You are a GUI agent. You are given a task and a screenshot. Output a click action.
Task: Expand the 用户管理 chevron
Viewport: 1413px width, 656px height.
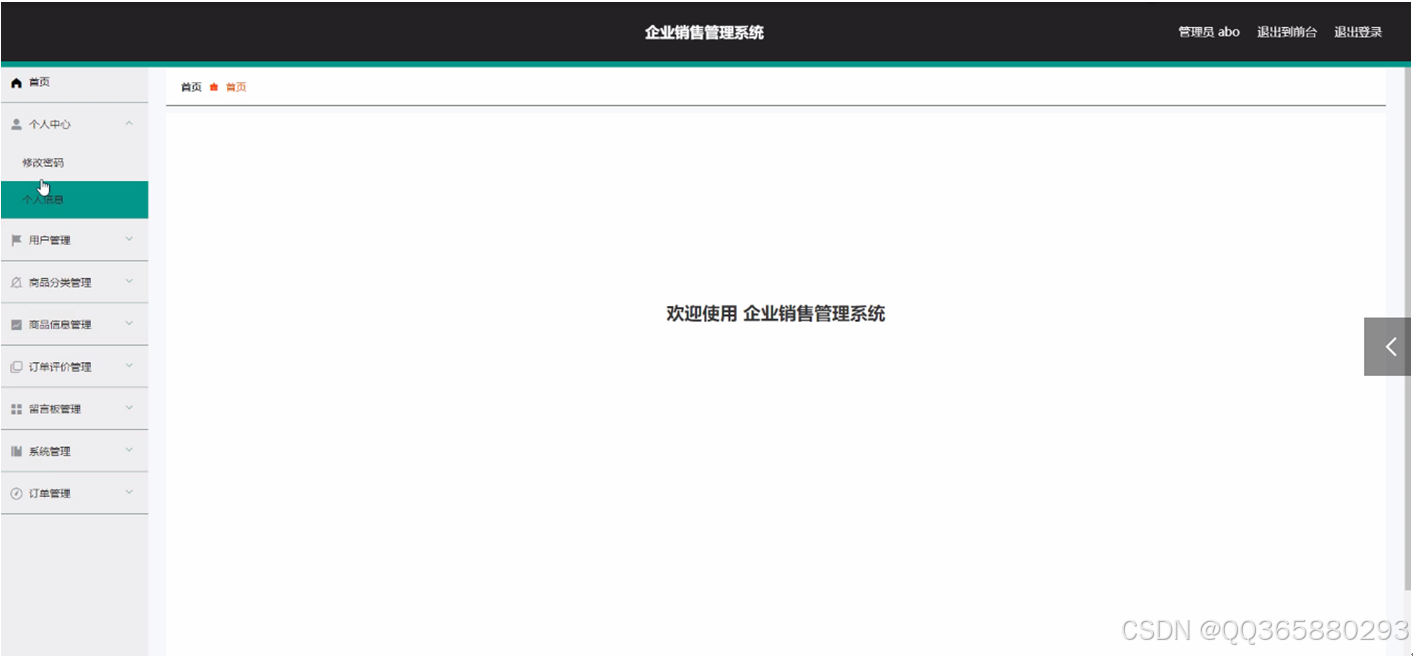click(129, 239)
